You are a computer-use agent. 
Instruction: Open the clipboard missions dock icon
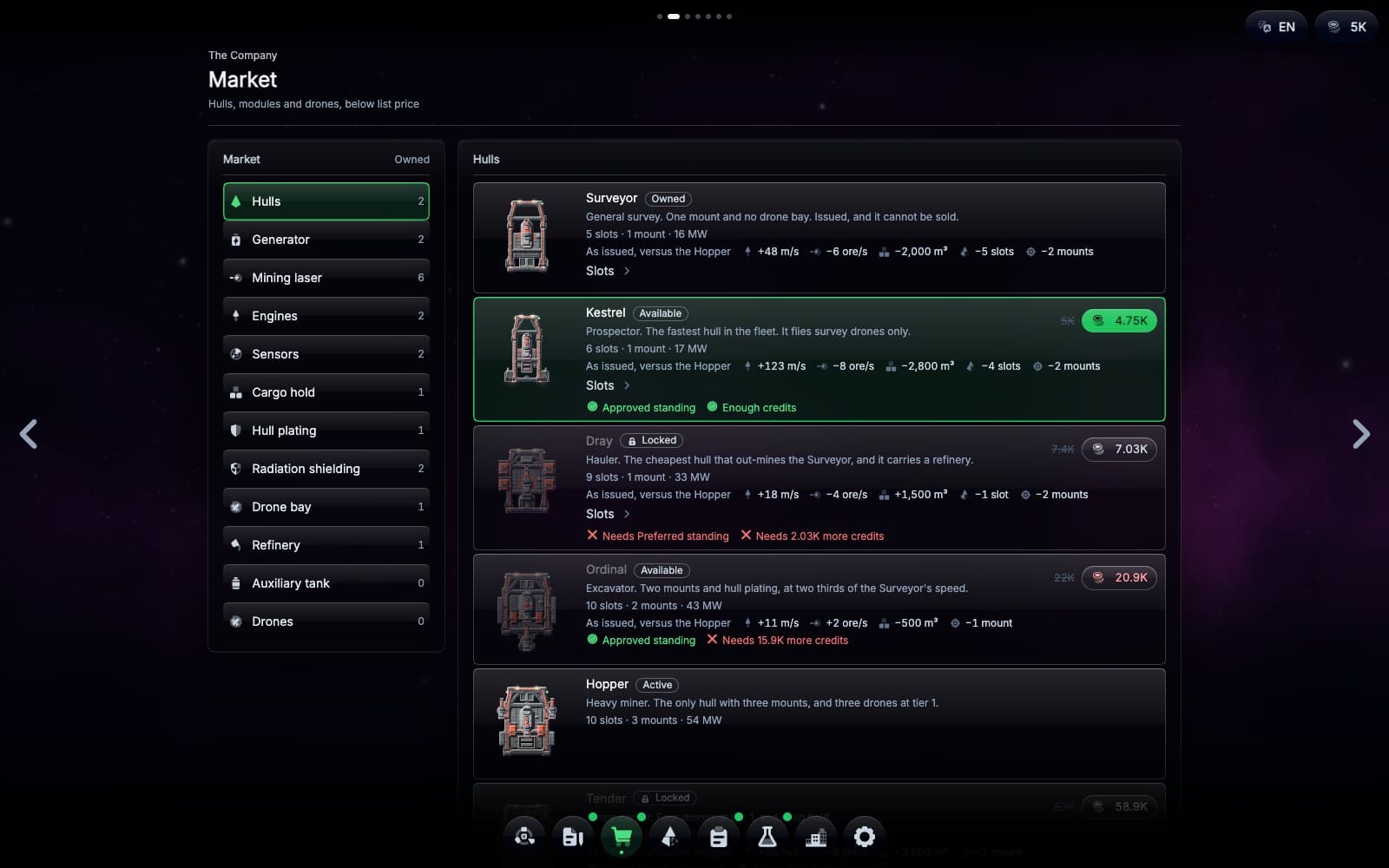click(x=719, y=837)
